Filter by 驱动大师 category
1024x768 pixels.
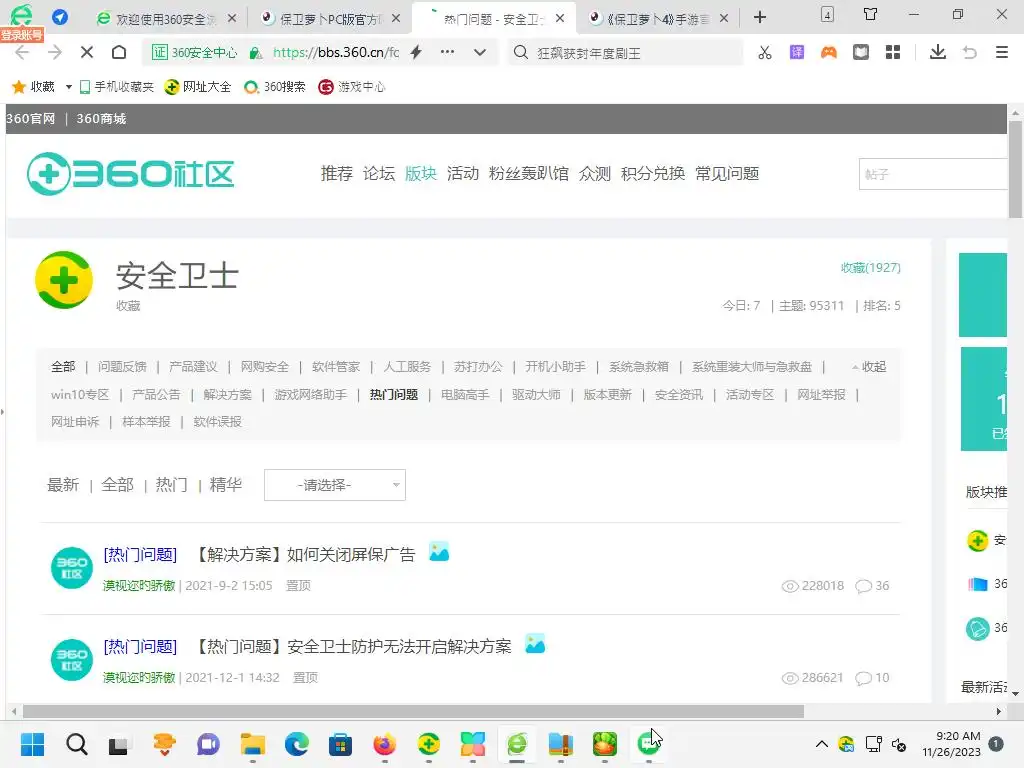pos(536,394)
